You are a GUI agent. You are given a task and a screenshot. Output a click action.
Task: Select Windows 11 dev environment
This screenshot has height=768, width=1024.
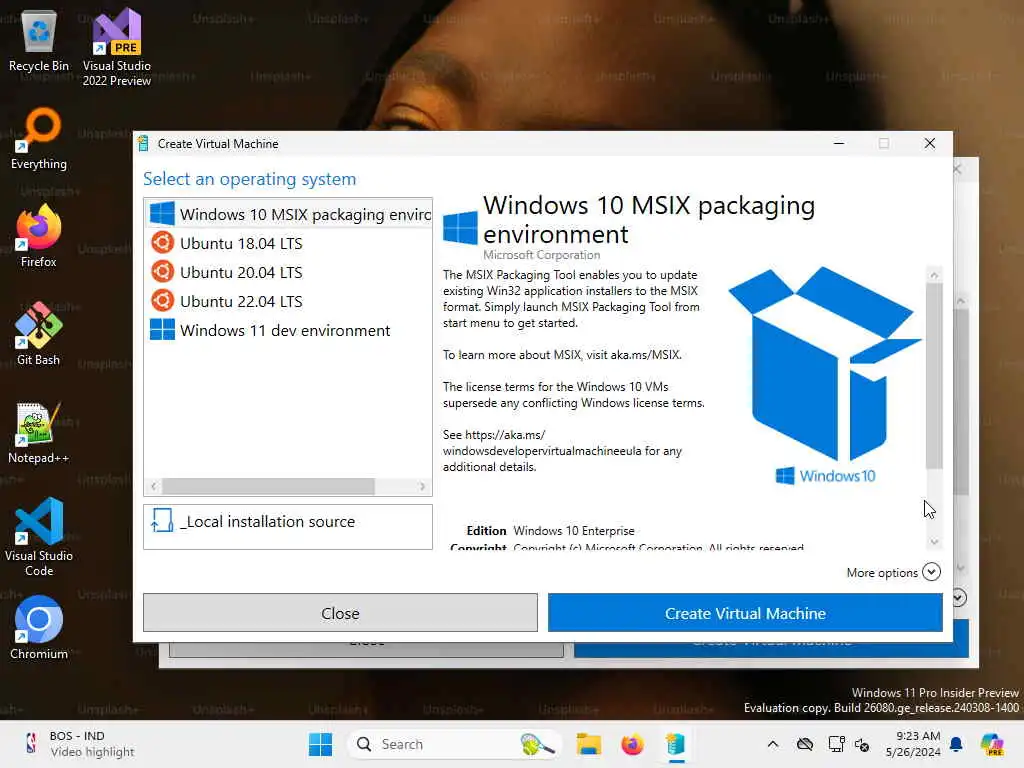pyautogui.click(x=288, y=330)
